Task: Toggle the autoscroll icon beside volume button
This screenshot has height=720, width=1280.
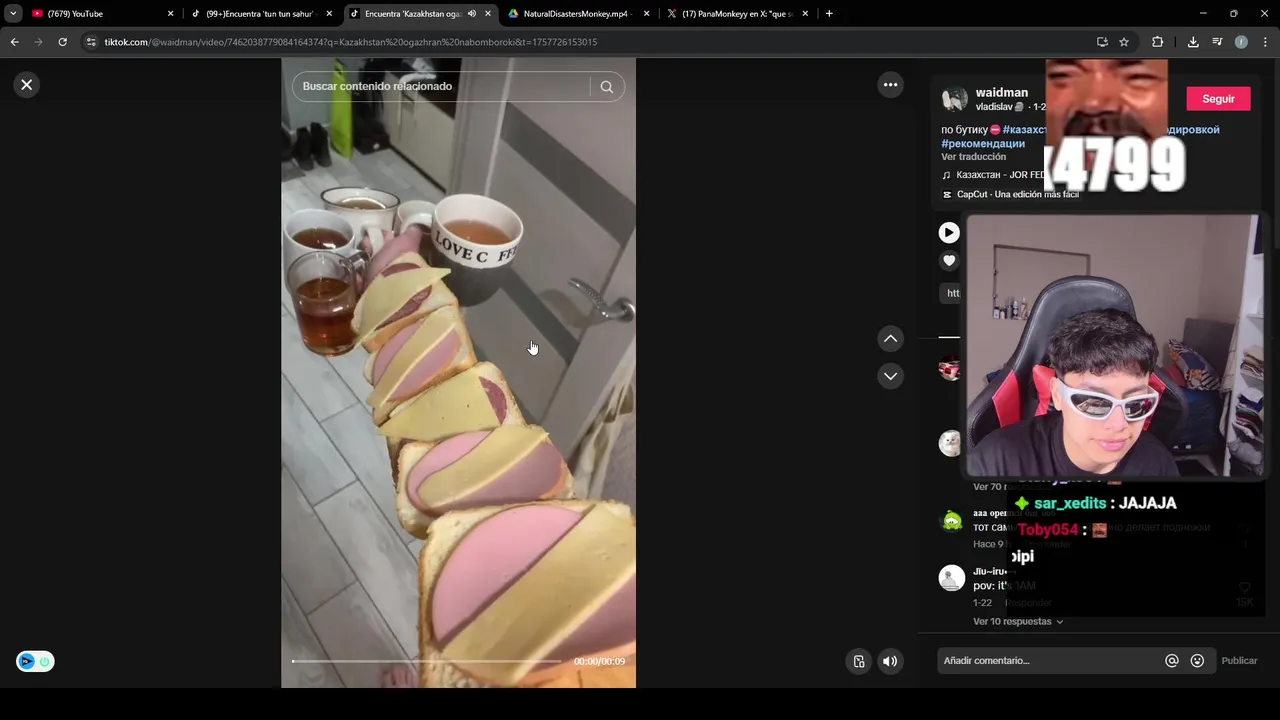Action: click(859, 661)
